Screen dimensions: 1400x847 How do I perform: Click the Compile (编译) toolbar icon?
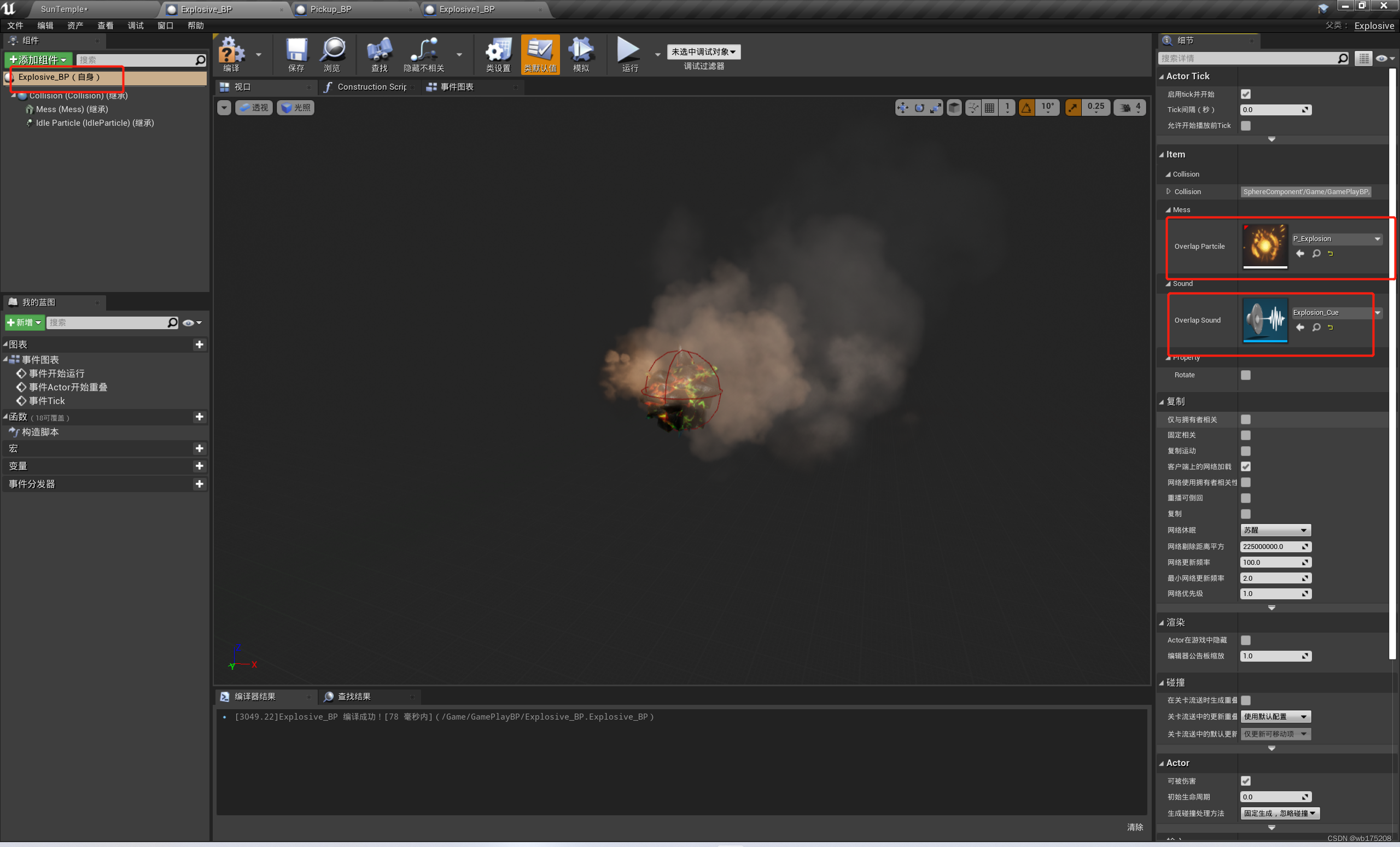point(231,55)
